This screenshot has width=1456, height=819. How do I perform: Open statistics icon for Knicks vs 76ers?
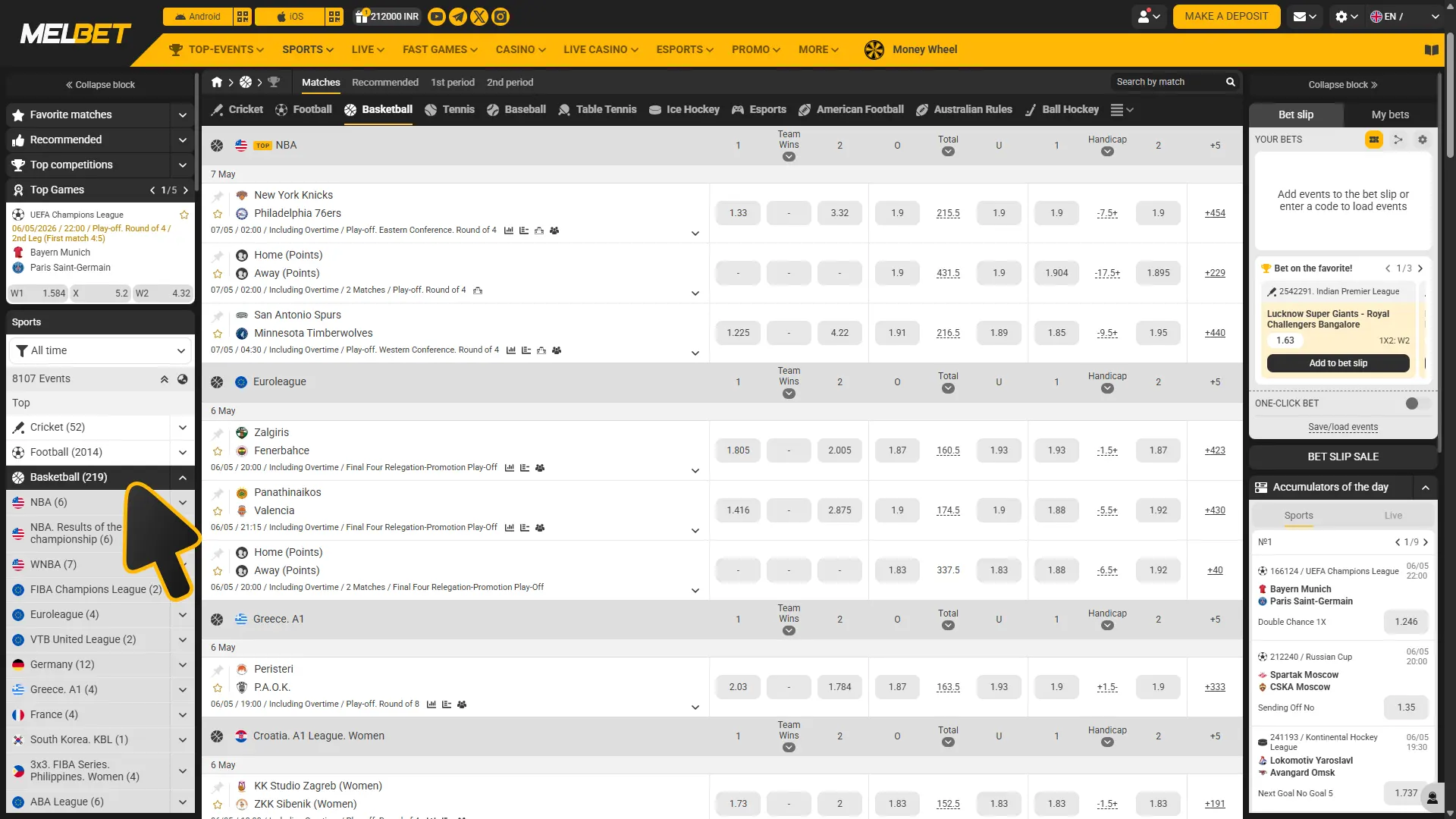[509, 231]
